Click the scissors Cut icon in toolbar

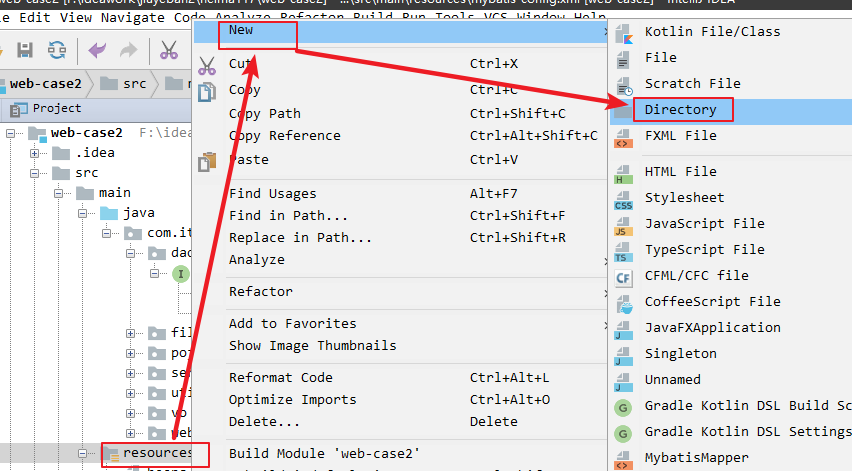tap(169, 50)
